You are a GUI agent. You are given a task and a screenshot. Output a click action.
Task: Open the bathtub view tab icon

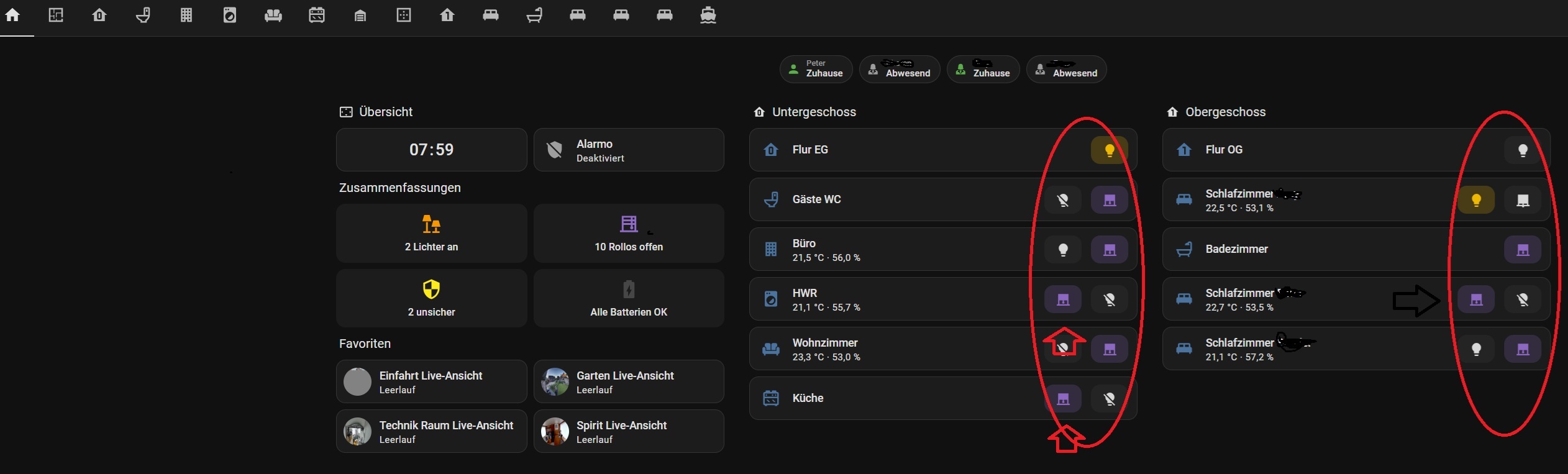click(x=534, y=15)
